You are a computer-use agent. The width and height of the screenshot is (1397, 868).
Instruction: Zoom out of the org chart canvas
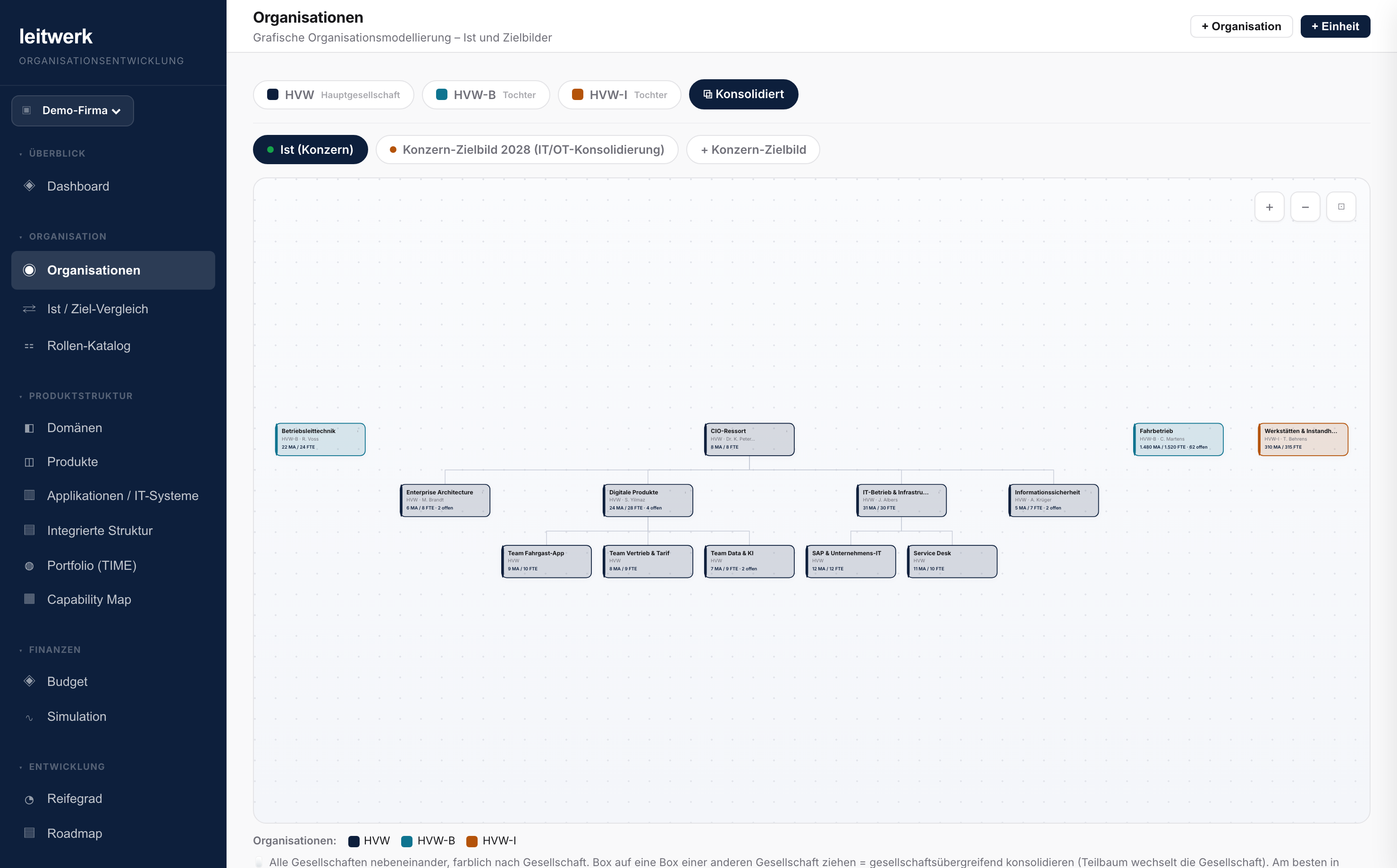pyautogui.click(x=1305, y=207)
